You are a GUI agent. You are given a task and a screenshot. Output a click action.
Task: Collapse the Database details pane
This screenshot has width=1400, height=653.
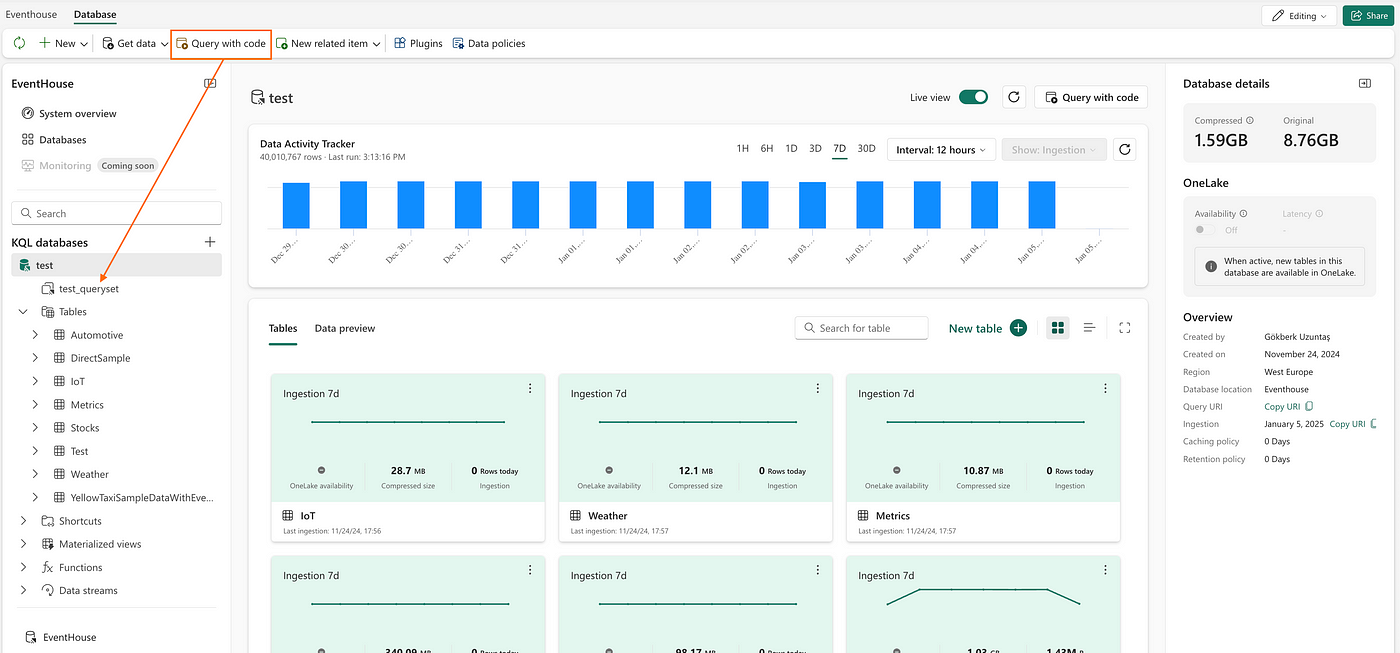pyautogui.click(x=1364, y=84)
